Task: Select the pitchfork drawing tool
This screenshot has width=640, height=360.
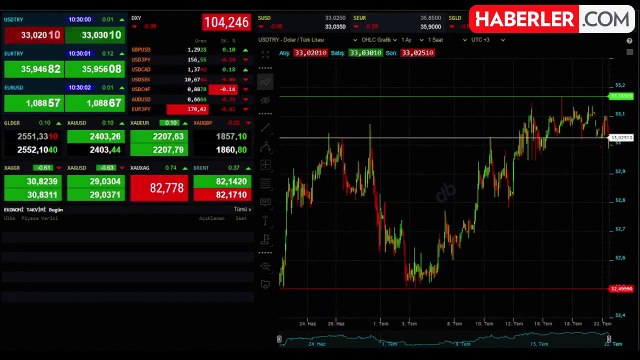Action: pos(265,147)
